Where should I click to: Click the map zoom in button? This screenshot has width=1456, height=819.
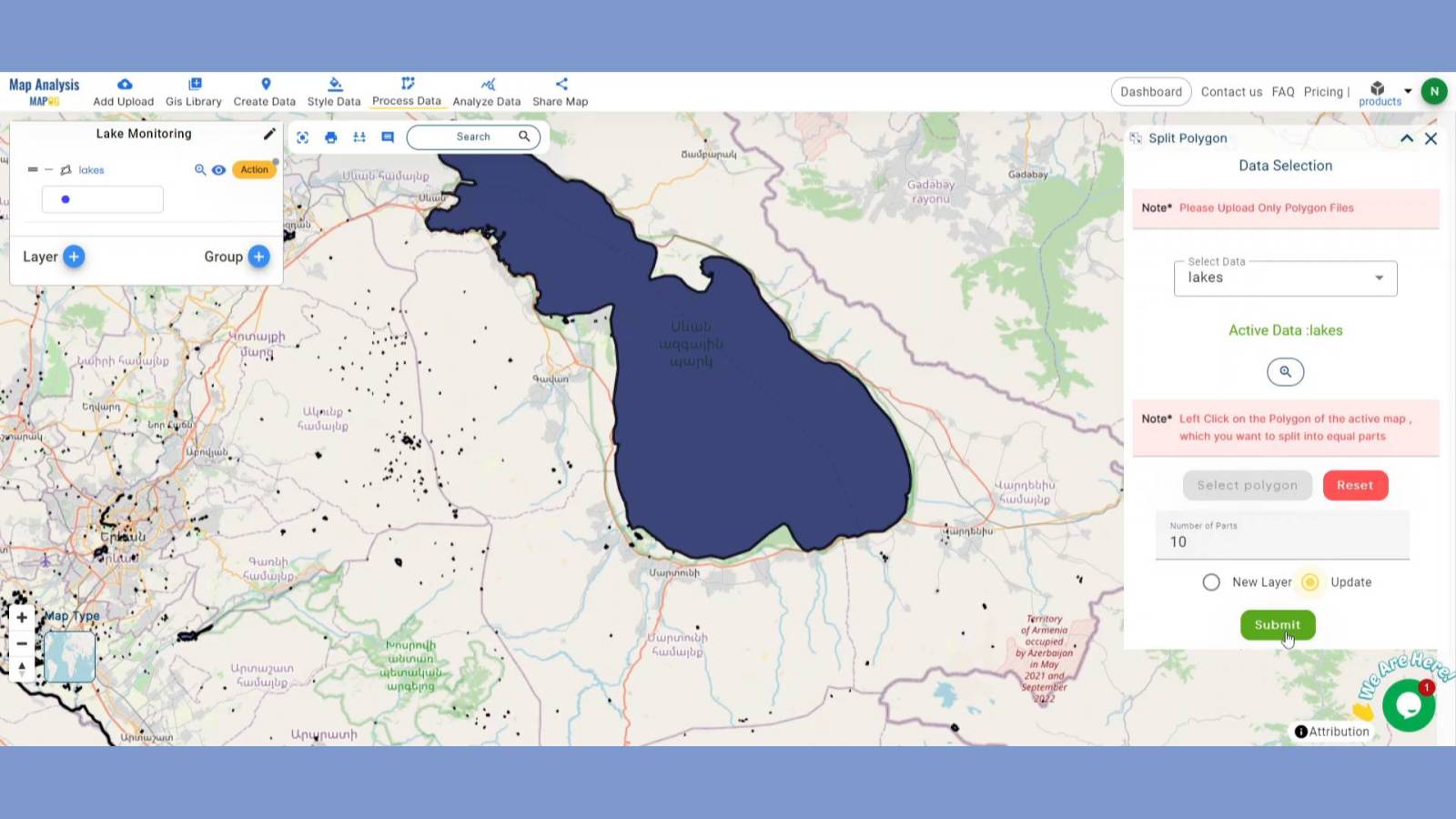[x=22, y=617]
